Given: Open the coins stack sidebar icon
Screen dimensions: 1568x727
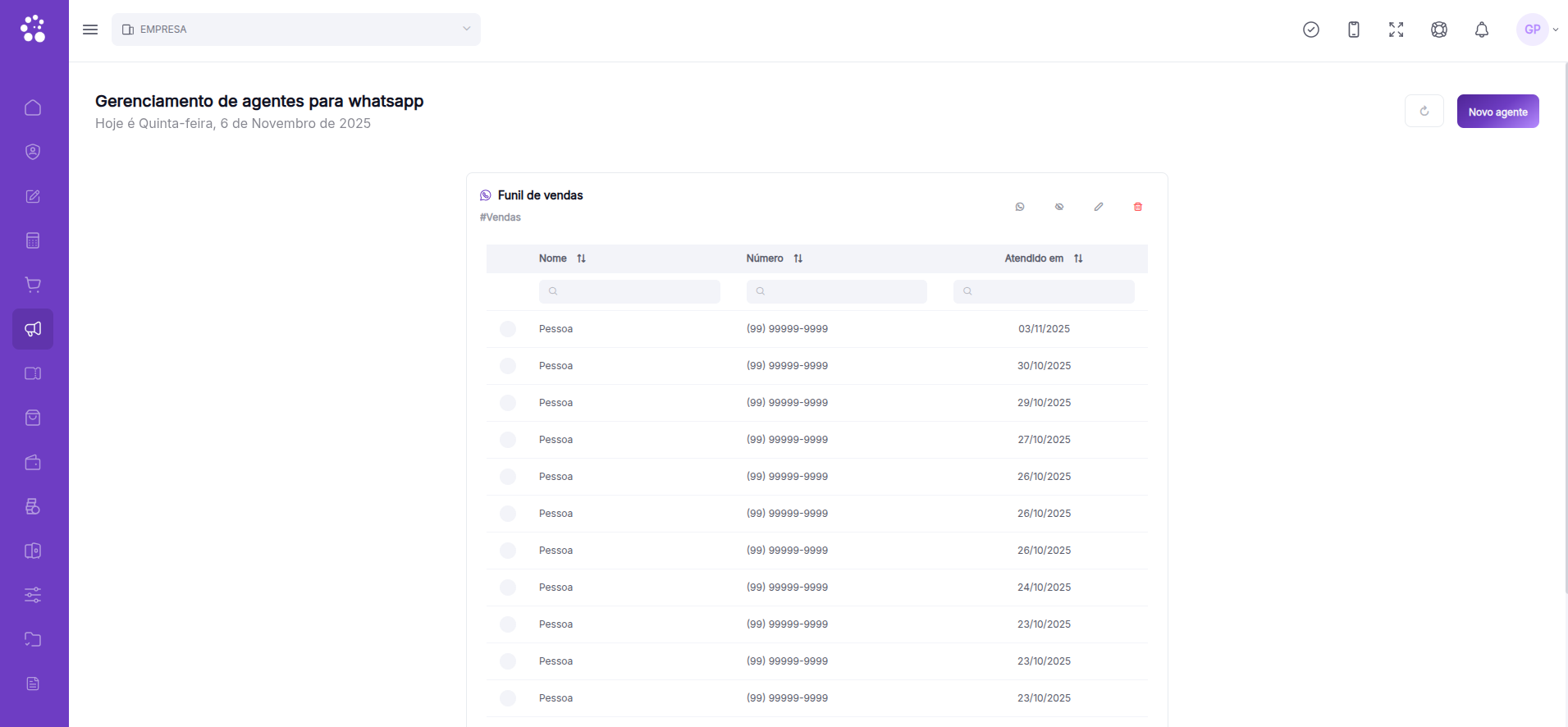Looking at the screenshot, I should pyautogui.click(x=33, y=506).
